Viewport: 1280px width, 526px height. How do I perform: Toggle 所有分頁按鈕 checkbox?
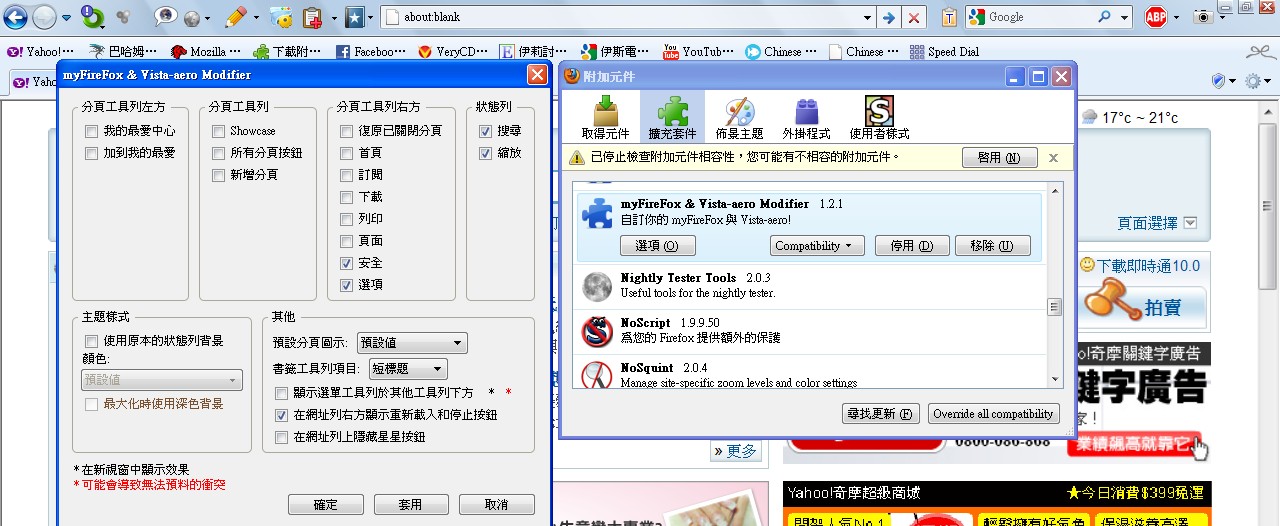[219, 153]
